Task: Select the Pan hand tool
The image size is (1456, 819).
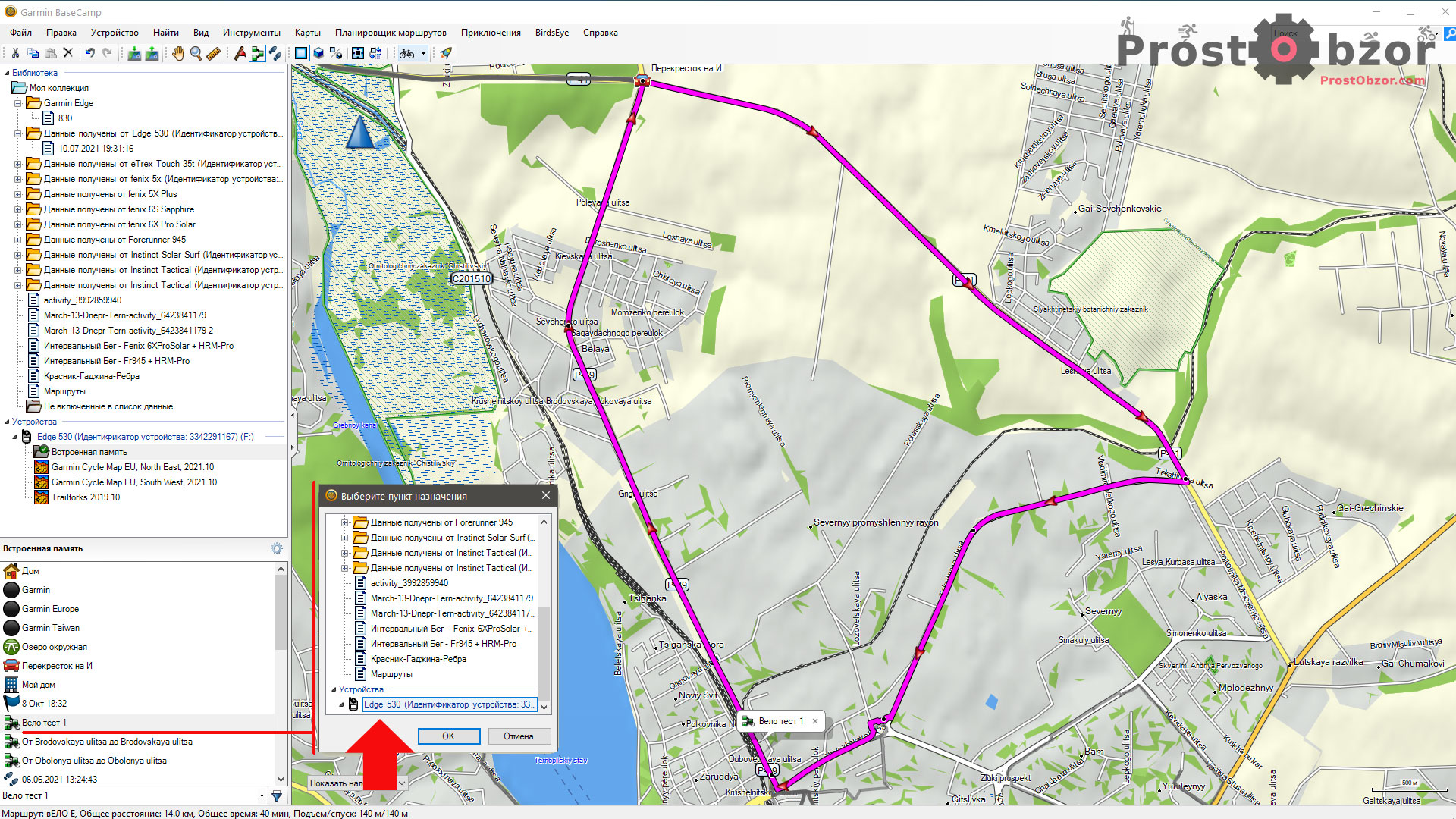Action: [178, 53]
